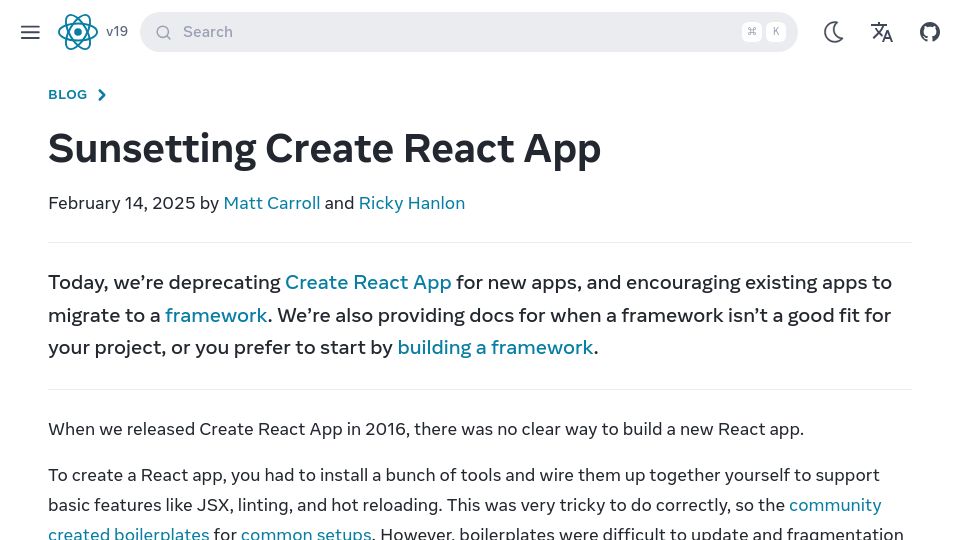This screenshot has width=960, height=540.
Task: Open Ricky Hanlon author link
Action: tap(411, 203)
